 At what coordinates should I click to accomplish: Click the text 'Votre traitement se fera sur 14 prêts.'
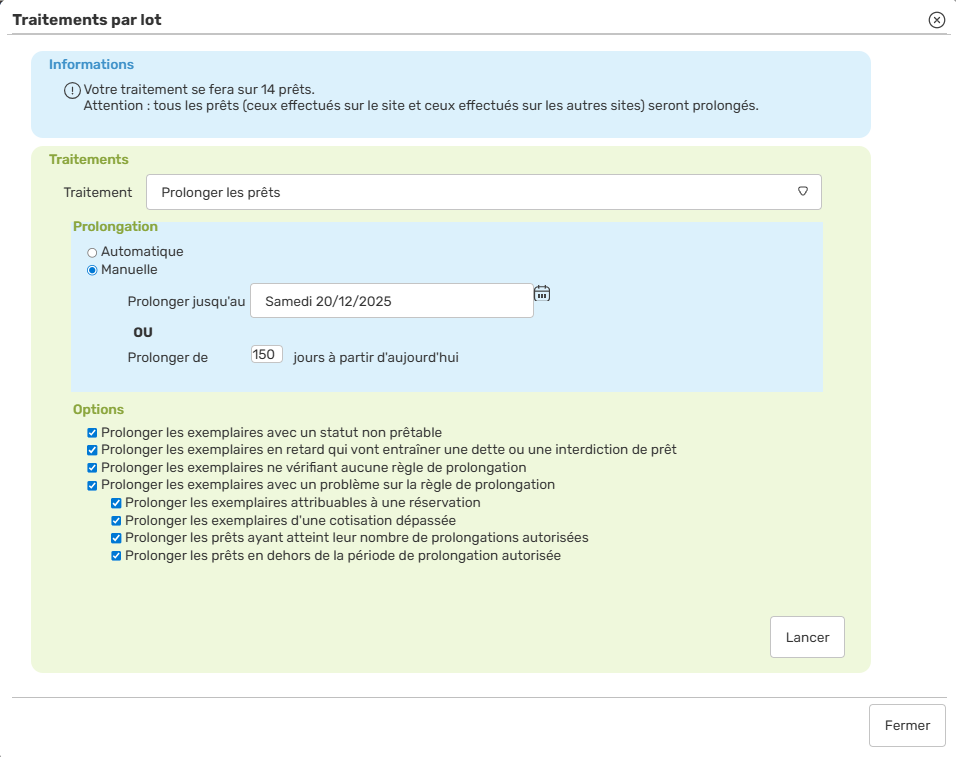pos(199,90)
